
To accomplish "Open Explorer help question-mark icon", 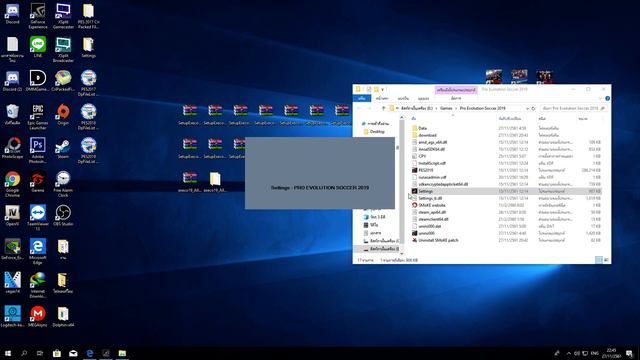I will 607,98.
